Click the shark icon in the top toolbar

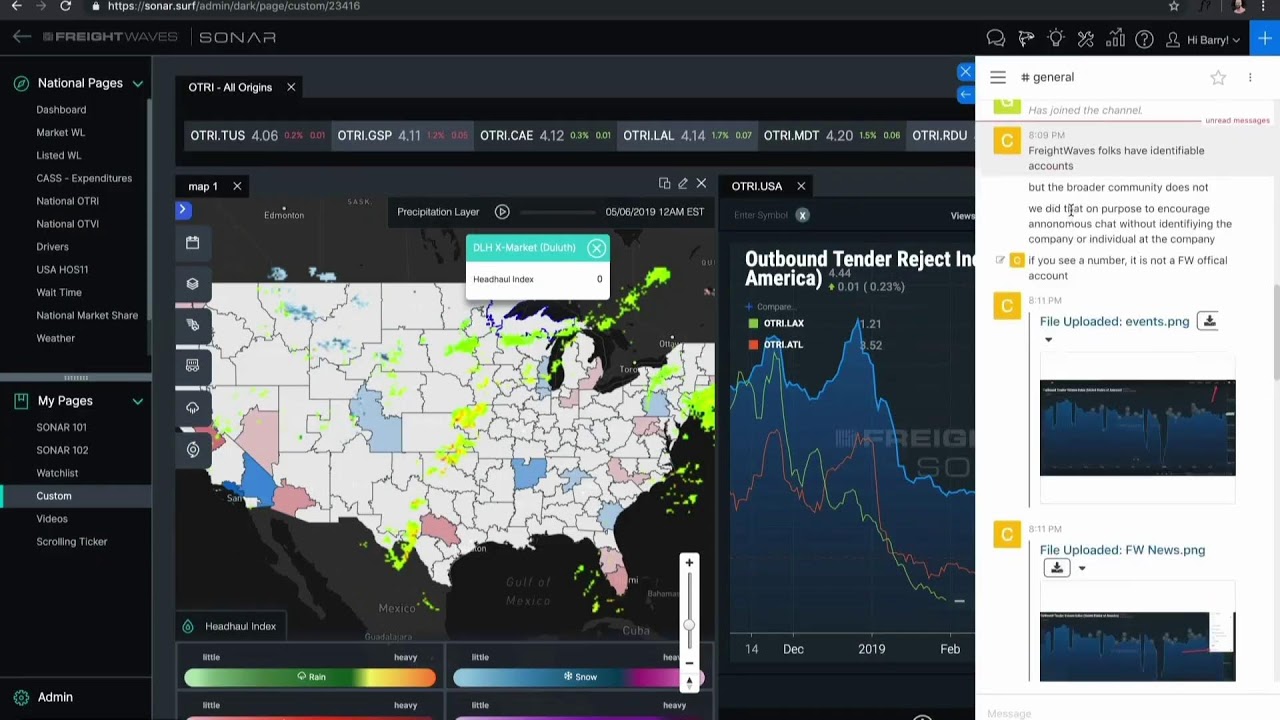[1026, 39]
